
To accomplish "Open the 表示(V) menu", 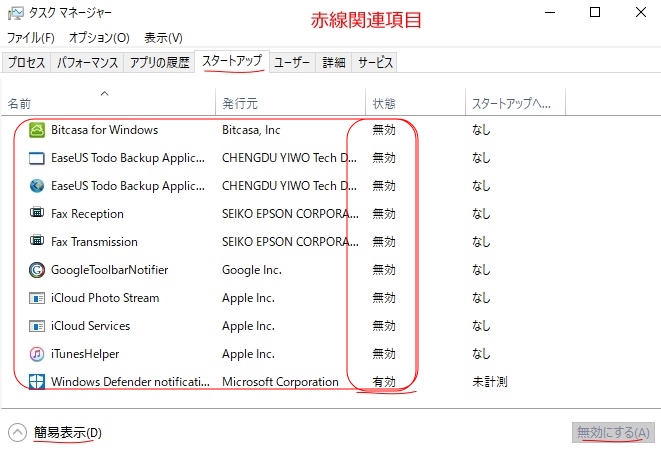I will pos(164,38).
